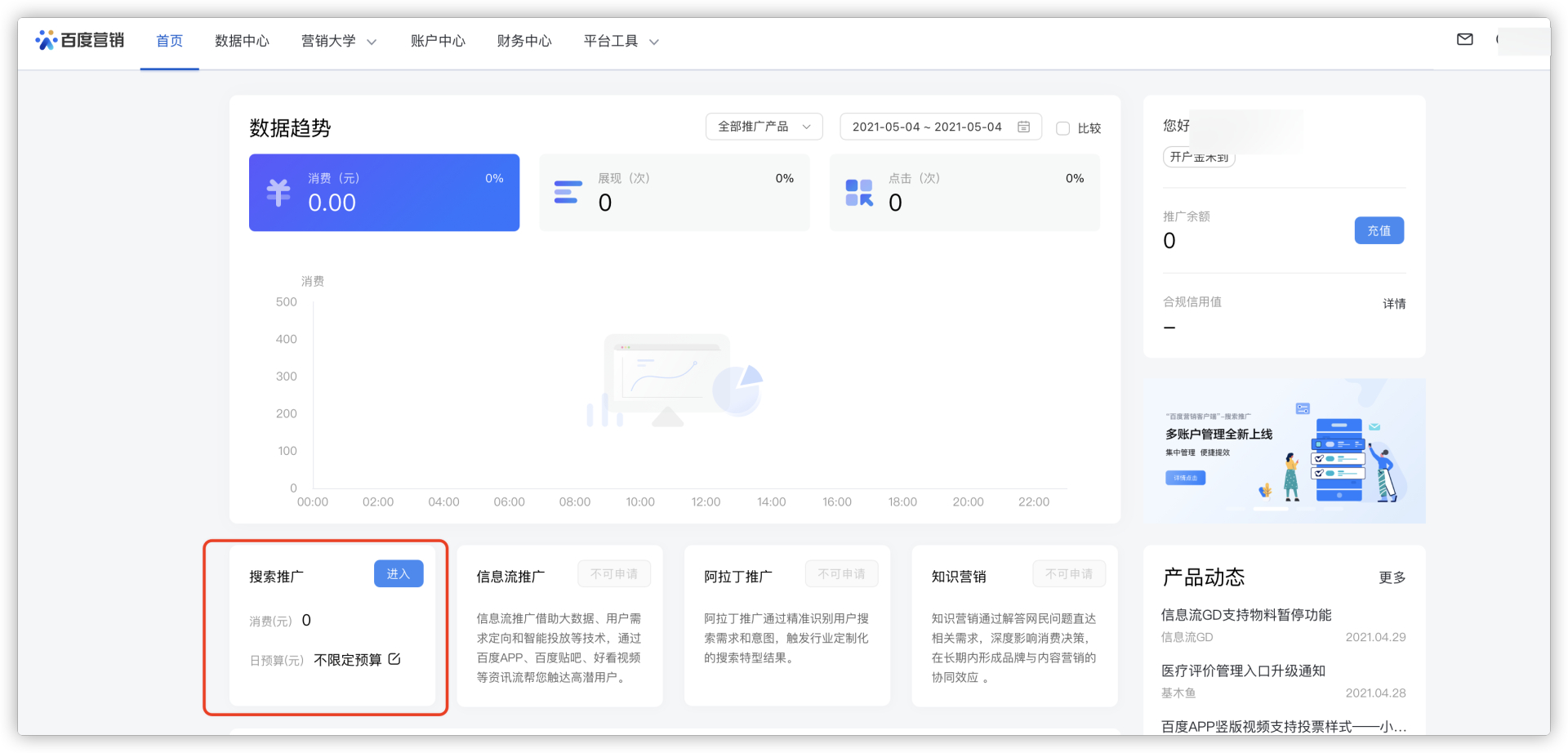Edit daily budget pencil icon
This screenshot has width=1568, height=753.
pos(394,659)
